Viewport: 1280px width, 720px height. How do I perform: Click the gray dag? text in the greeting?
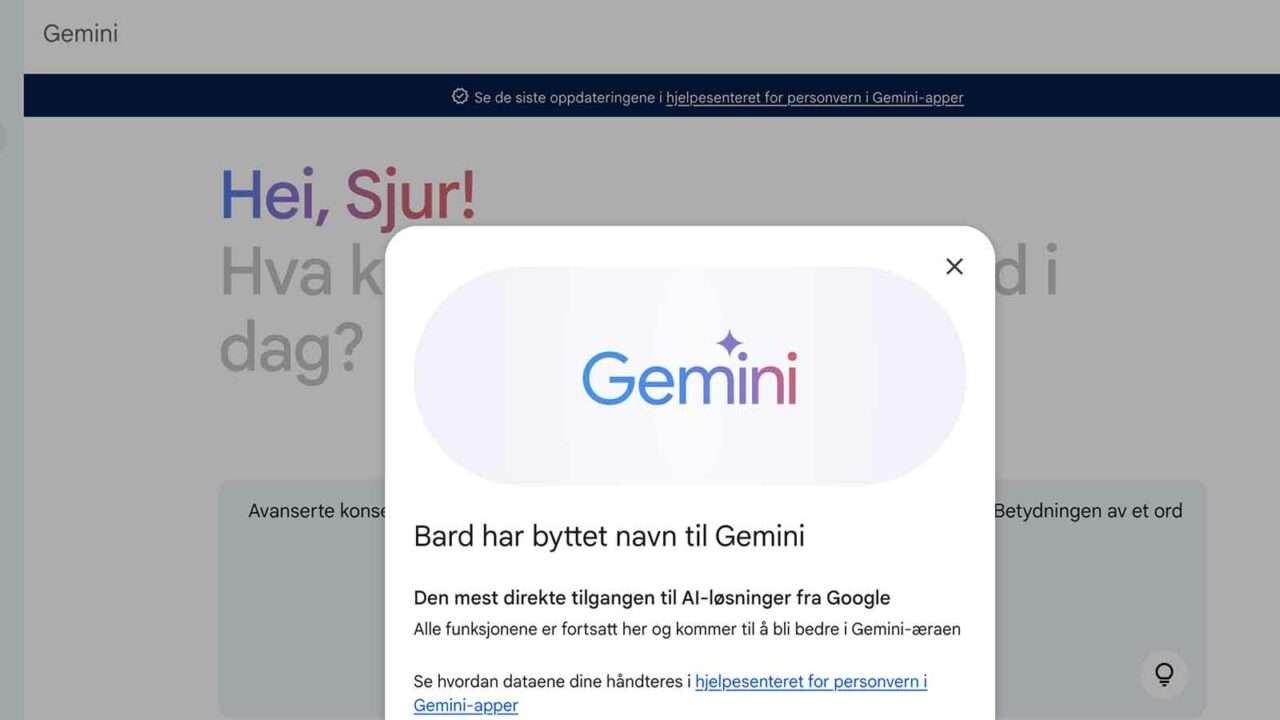point(291,348)
